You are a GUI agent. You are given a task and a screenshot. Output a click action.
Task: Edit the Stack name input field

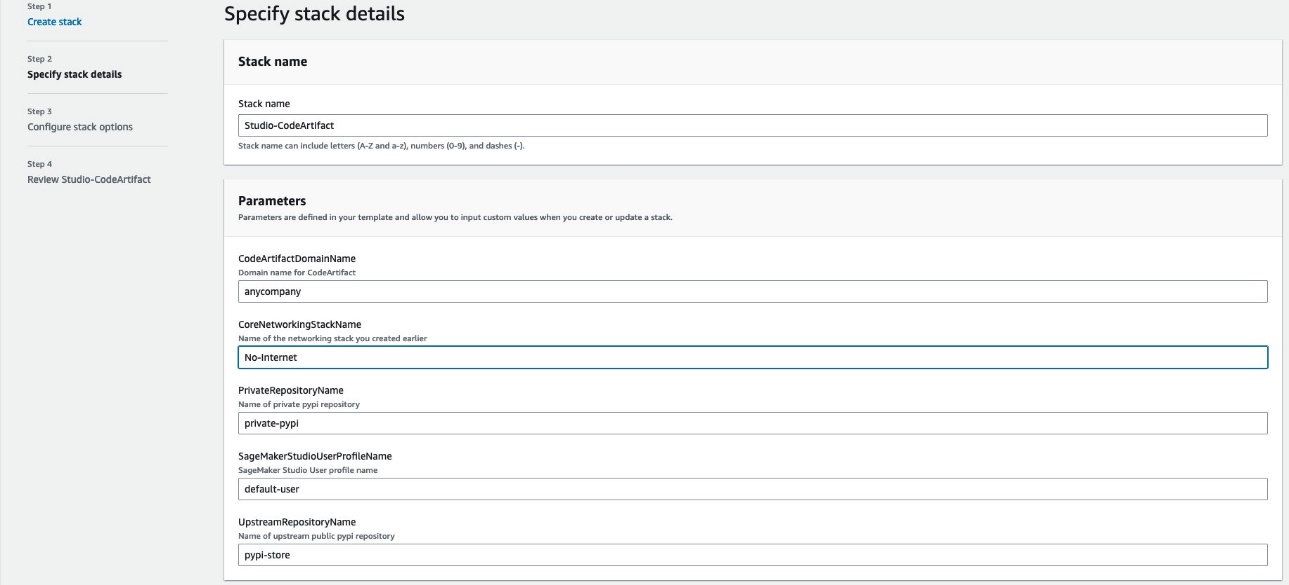753,125
